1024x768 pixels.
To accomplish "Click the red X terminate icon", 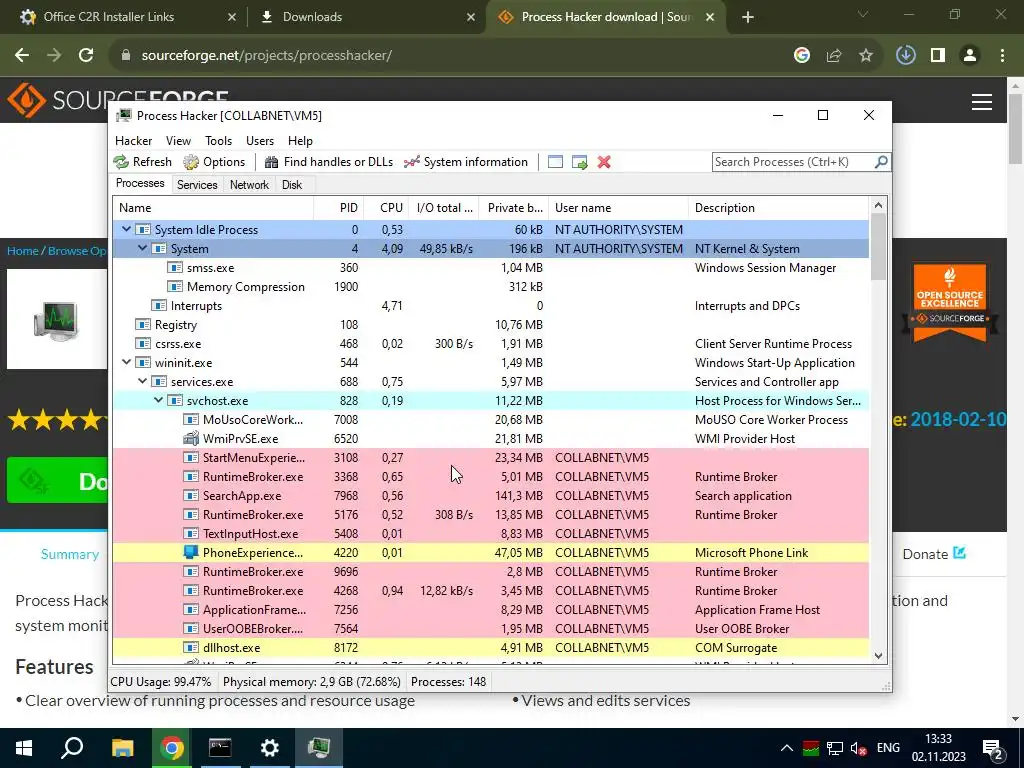I will [604, 162].
